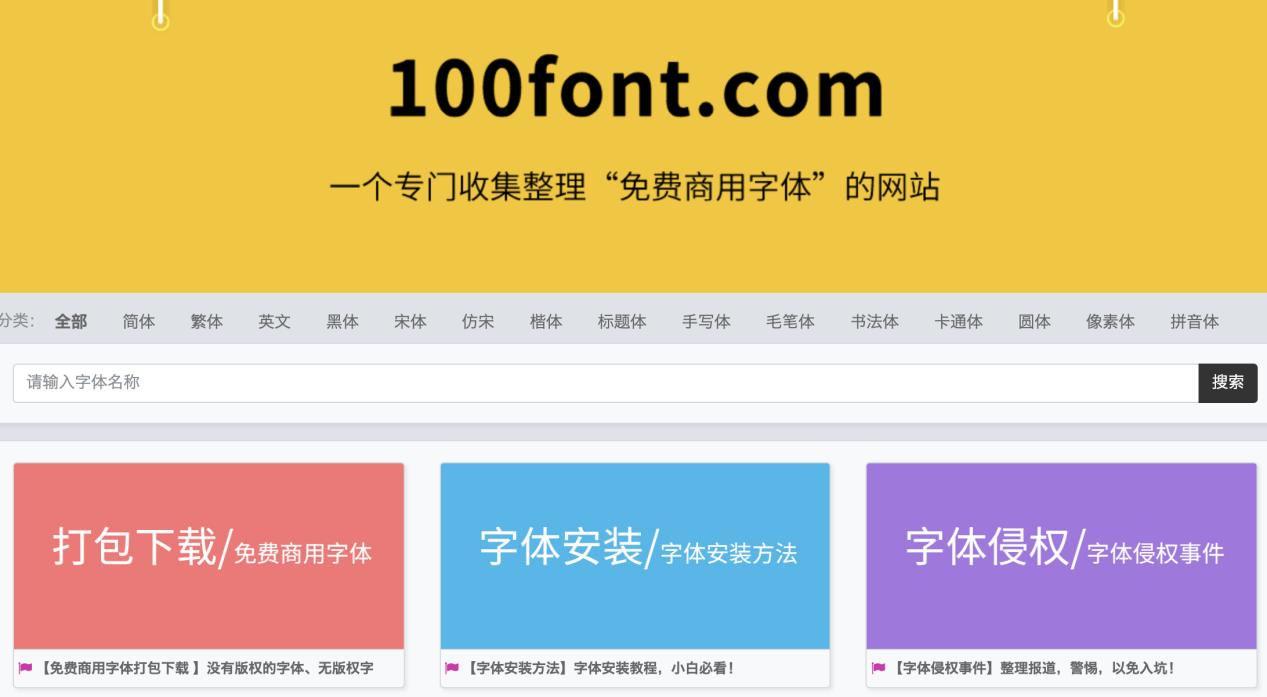Open the purple 字体侵权 banner card
The image size is (1267, 697).
1061,555
